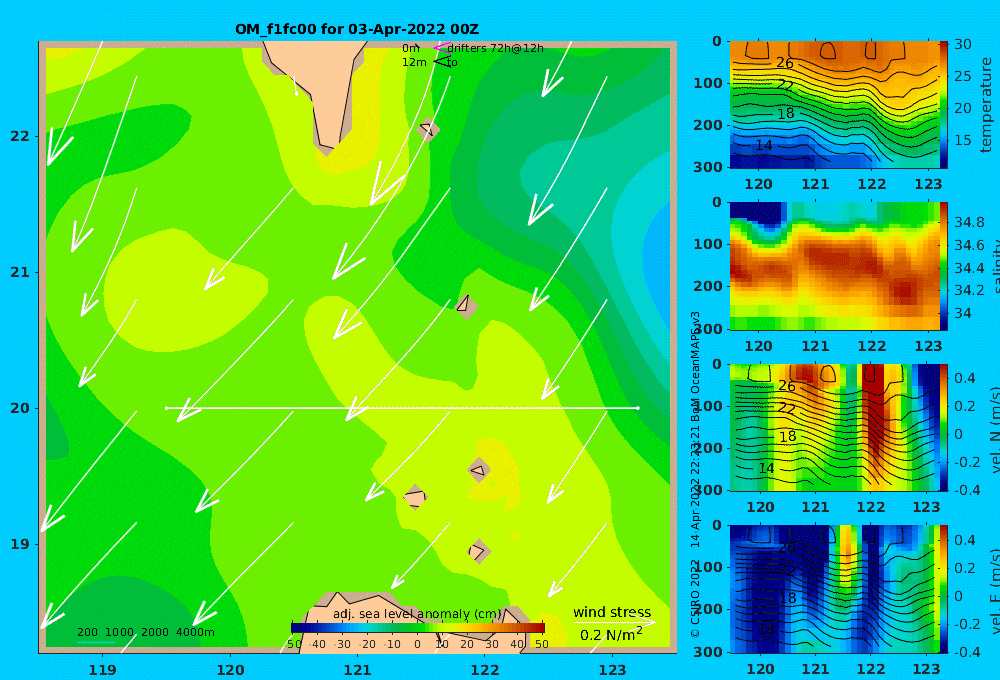This screenshot has width=1000, height=680.
Task: Click the 'vel. E (m/s)' colorbar label
Action: click(994, 591)
